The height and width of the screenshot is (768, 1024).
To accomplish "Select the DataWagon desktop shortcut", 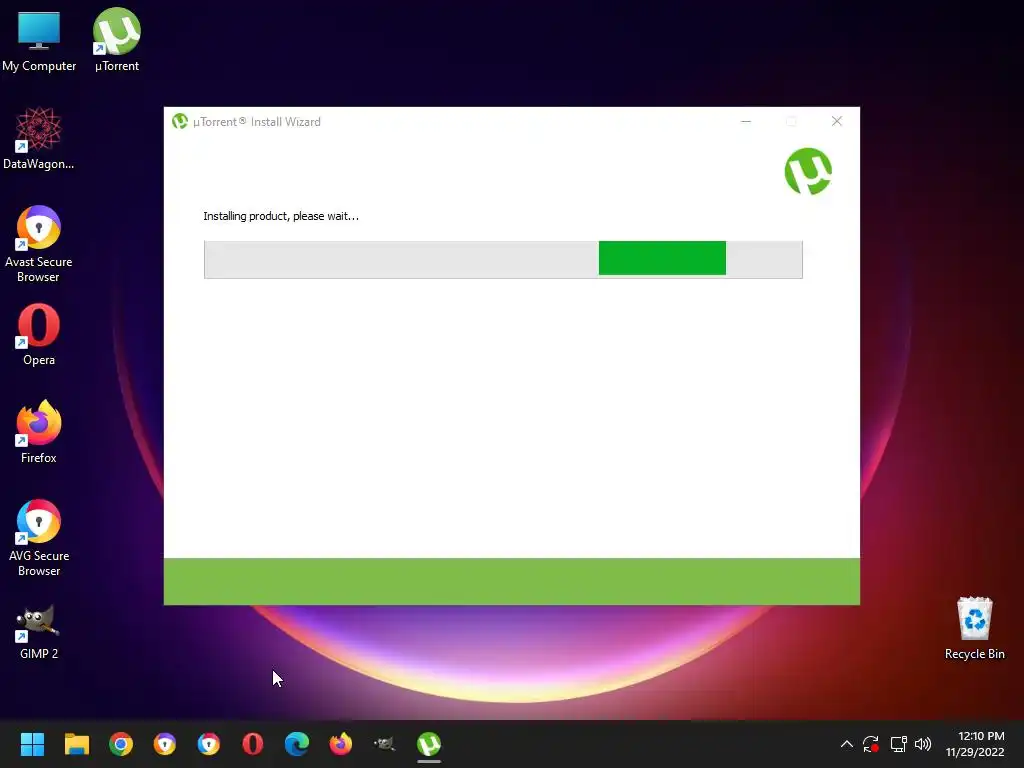I will pos(39,138).
